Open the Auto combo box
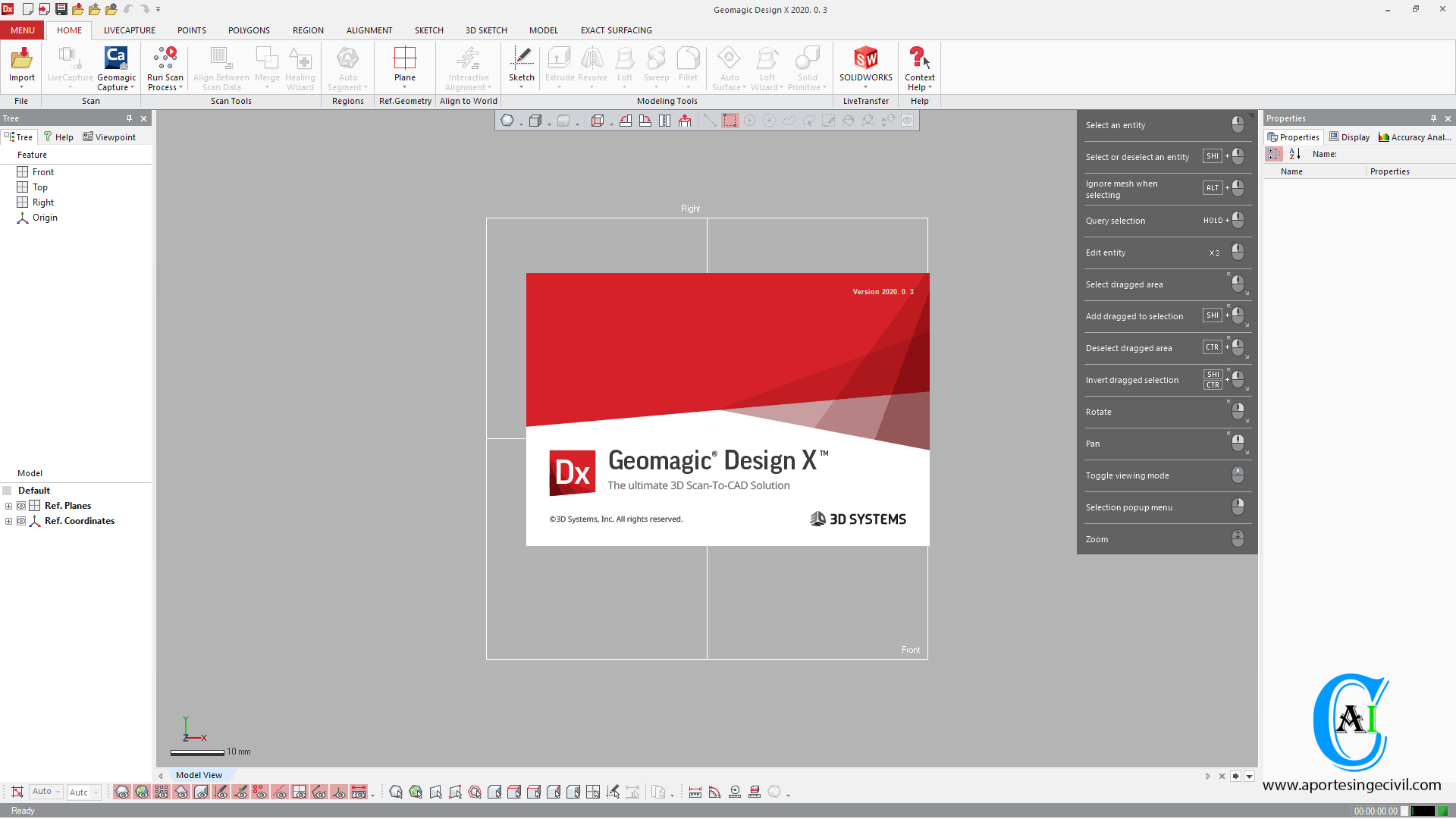 coord(46,792)
